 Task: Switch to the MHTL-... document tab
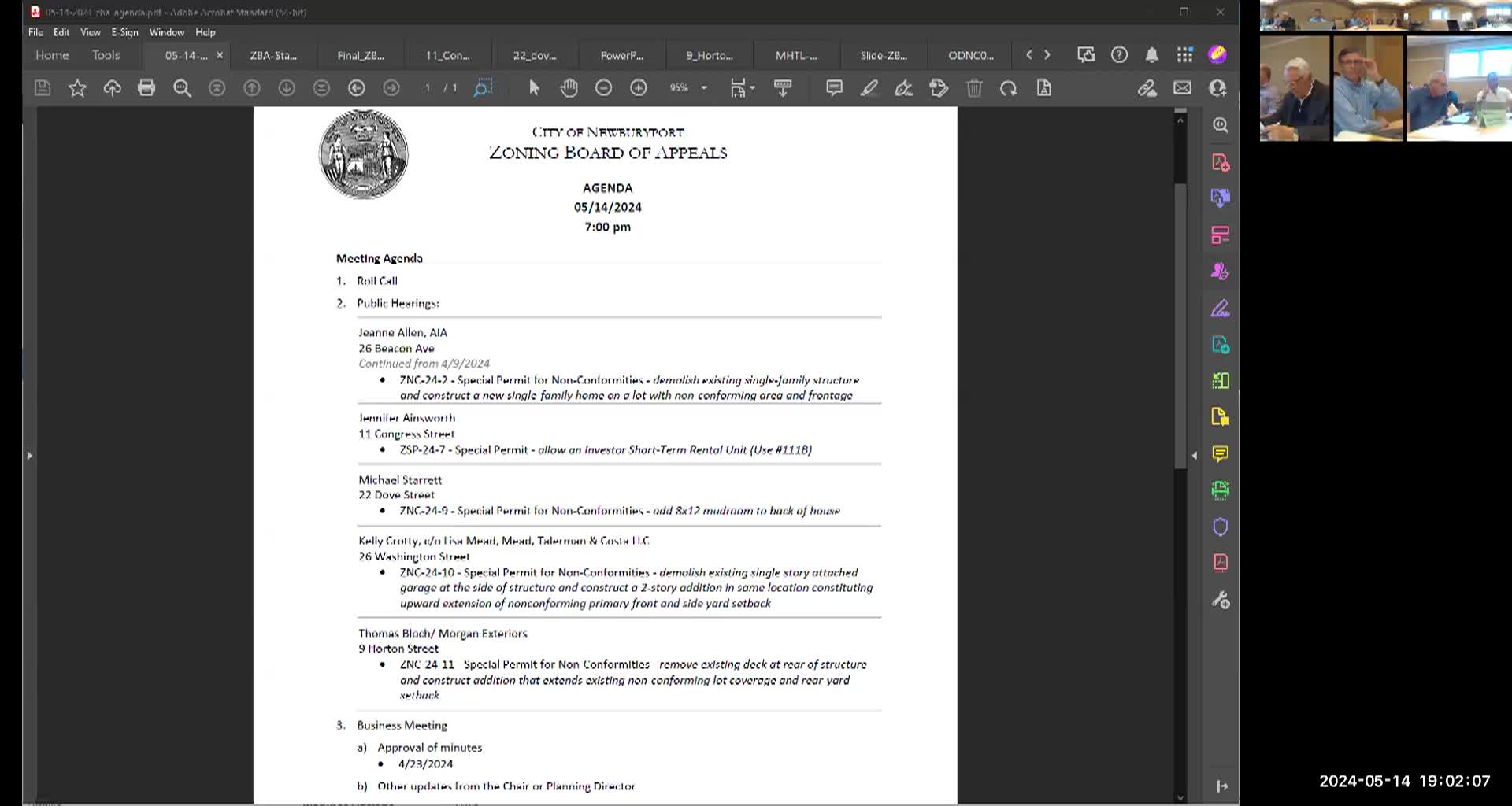796,56
